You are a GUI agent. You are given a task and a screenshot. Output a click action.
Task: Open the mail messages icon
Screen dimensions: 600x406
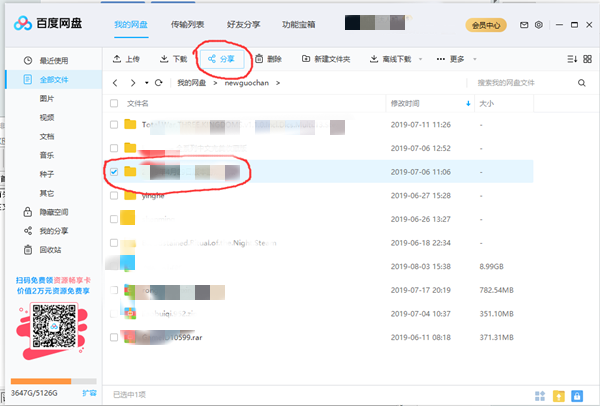tap(524, 25)
